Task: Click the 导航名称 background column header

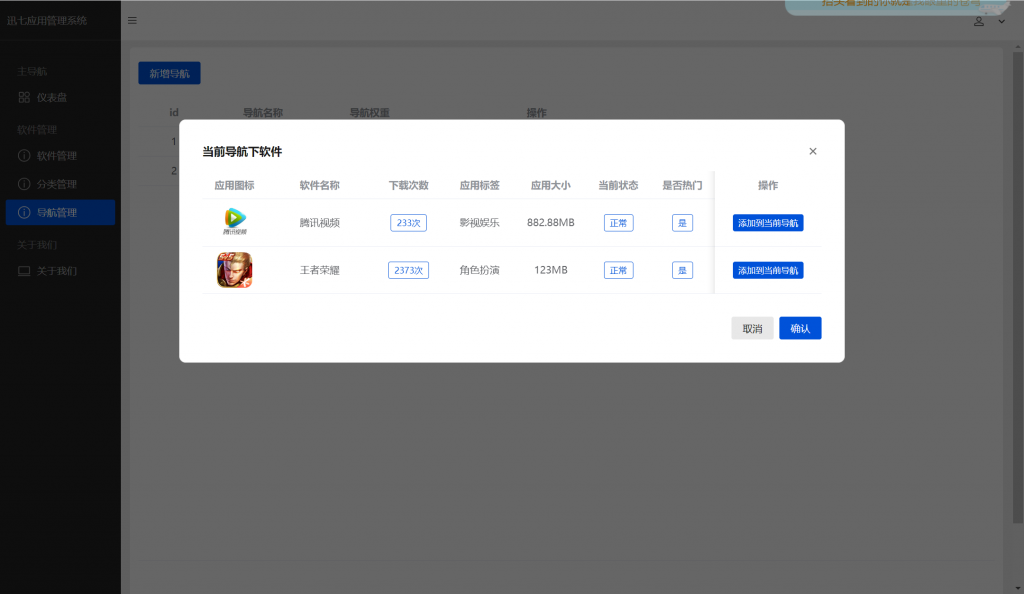Action: (x=263, y=112)
